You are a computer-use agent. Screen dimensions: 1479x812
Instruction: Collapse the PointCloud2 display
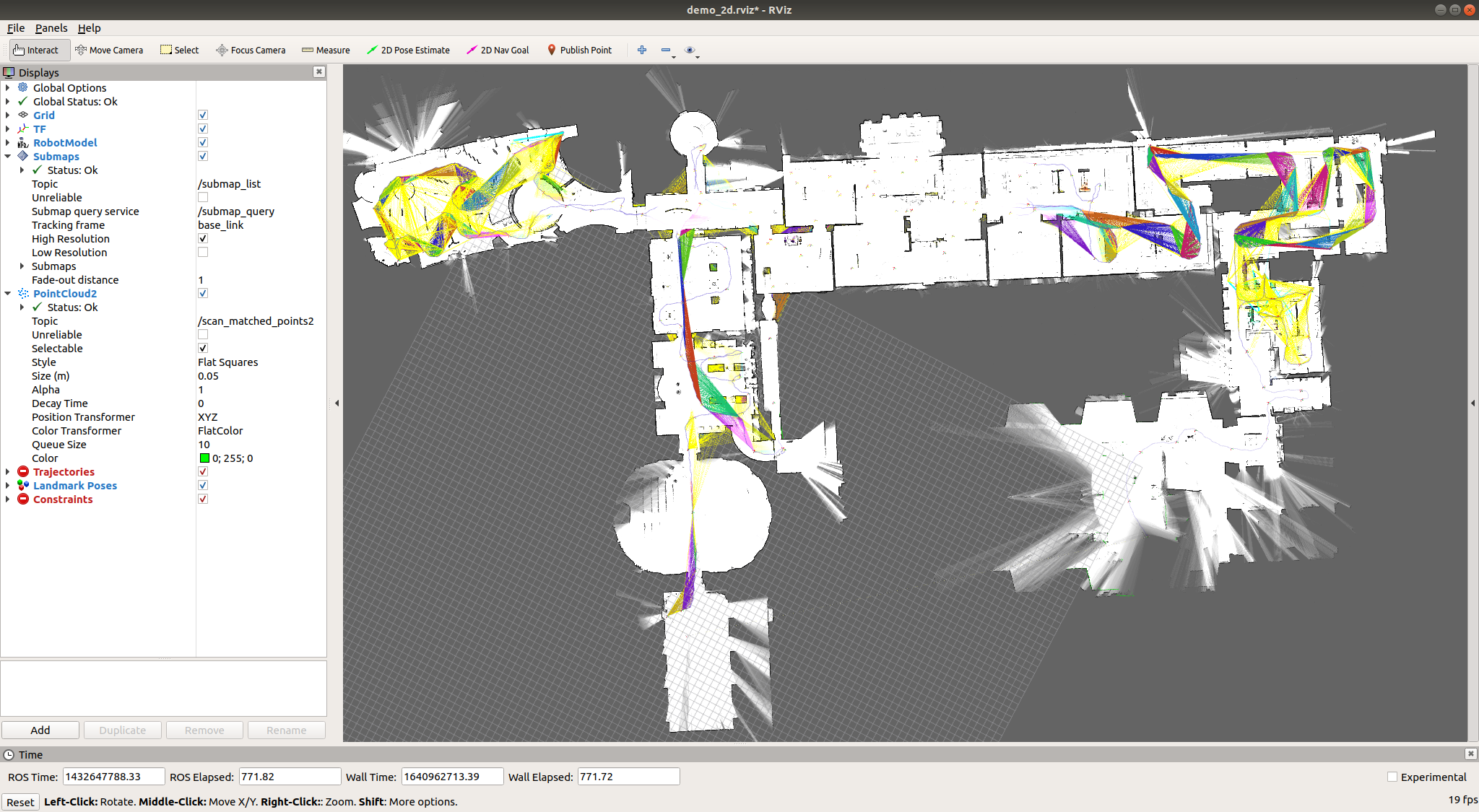(7, 293)
